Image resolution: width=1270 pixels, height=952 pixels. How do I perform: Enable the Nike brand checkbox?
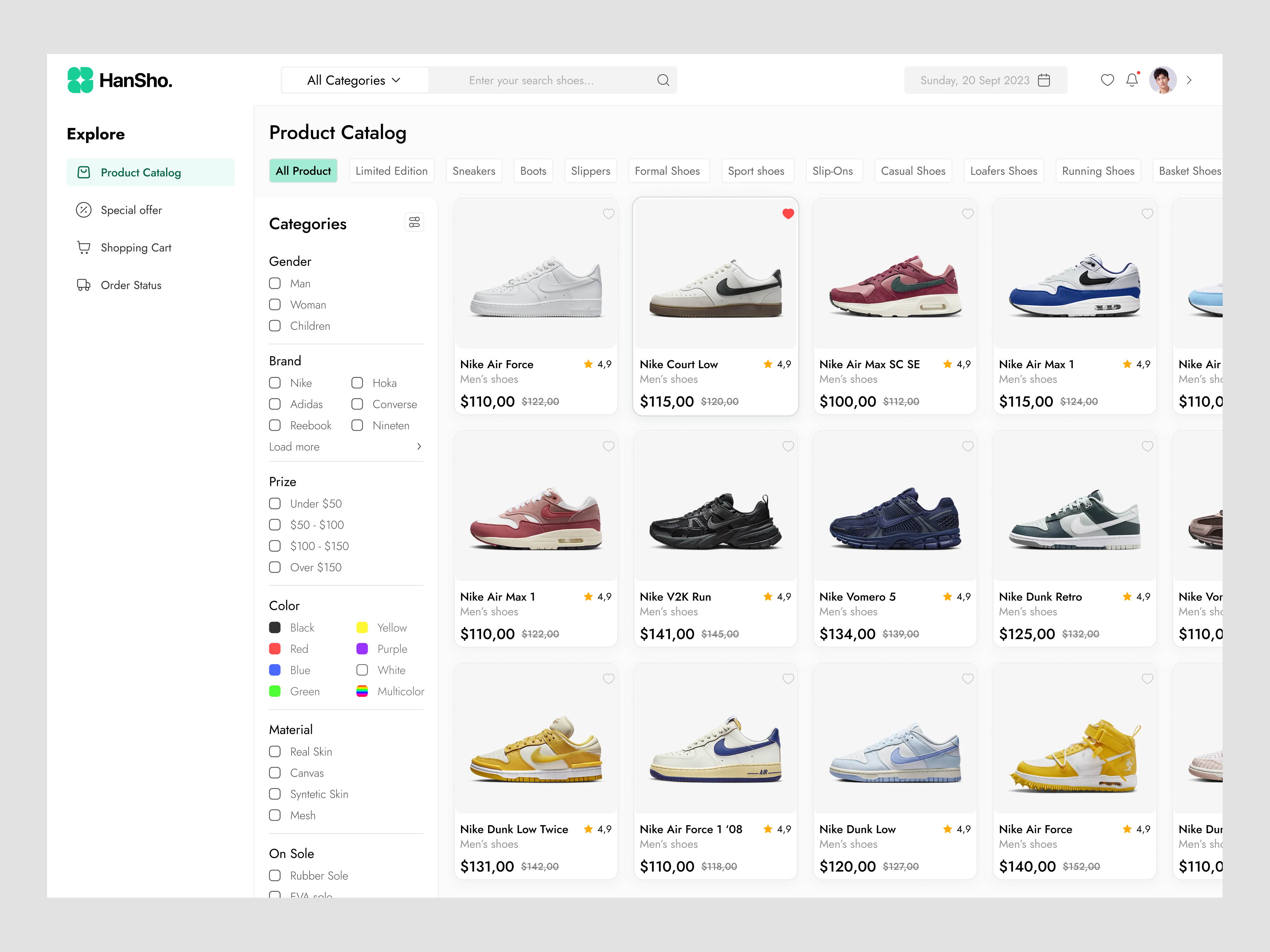pos(274,382)
